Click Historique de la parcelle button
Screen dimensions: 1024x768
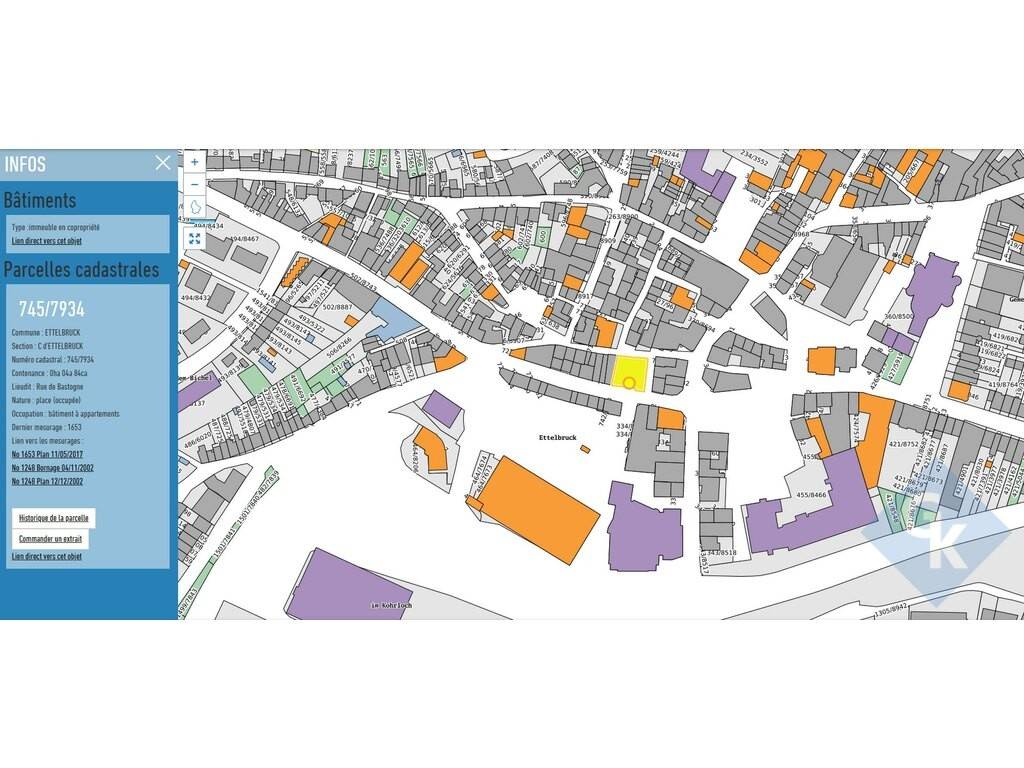tap(53, 518)
